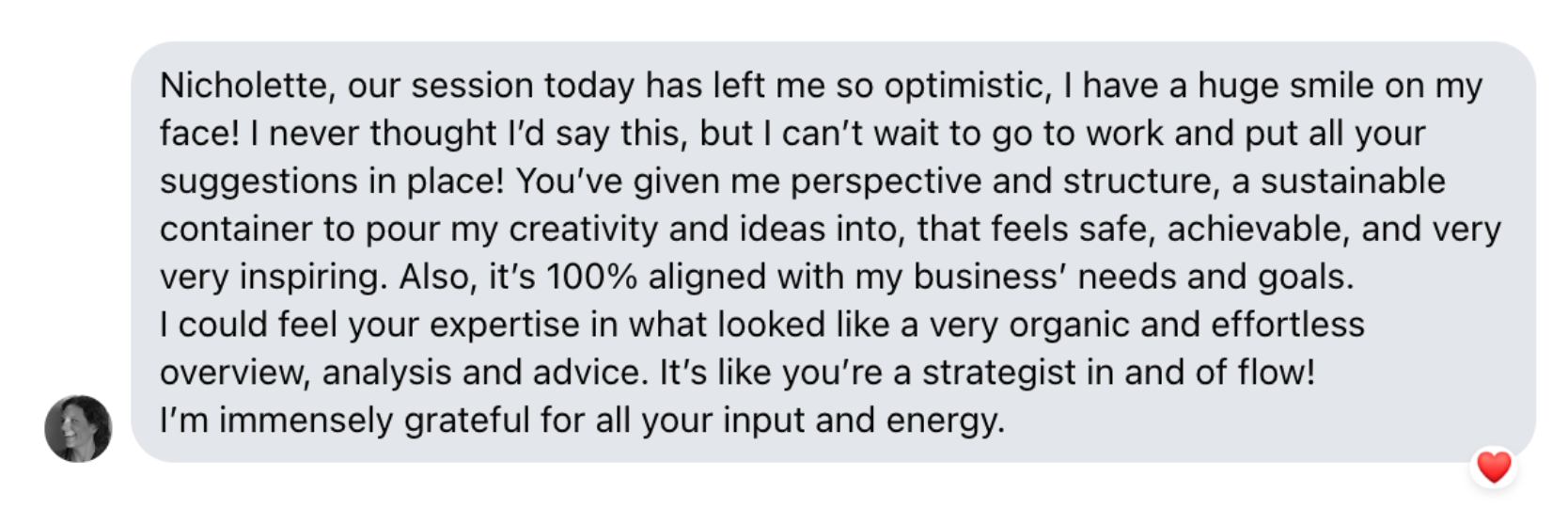Click the words "input and energy"
The width and height of the screenshot is (1568, 525).
click(x=863, y=420)
